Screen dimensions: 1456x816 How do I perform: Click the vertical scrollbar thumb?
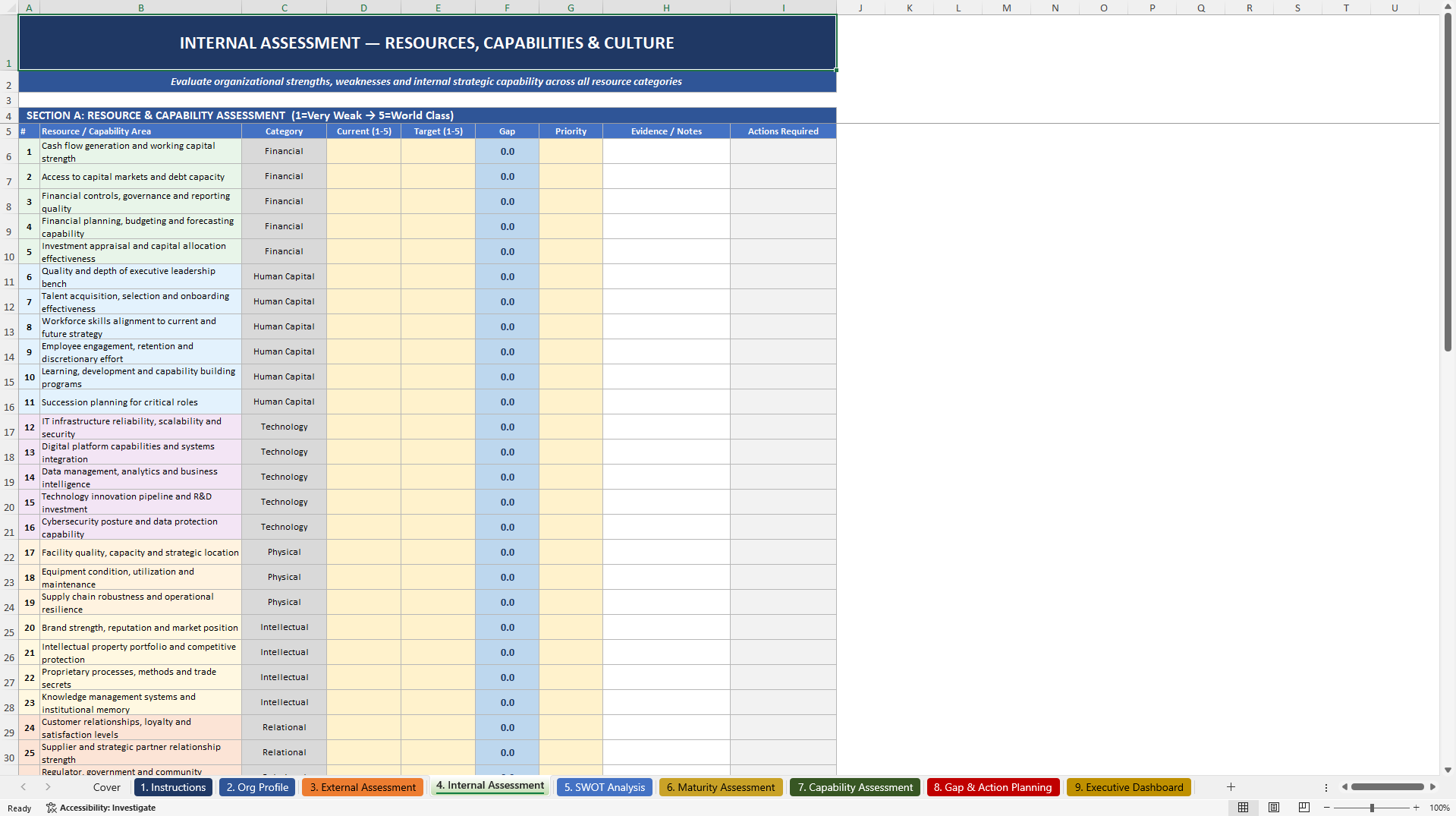coord(1448,182)
